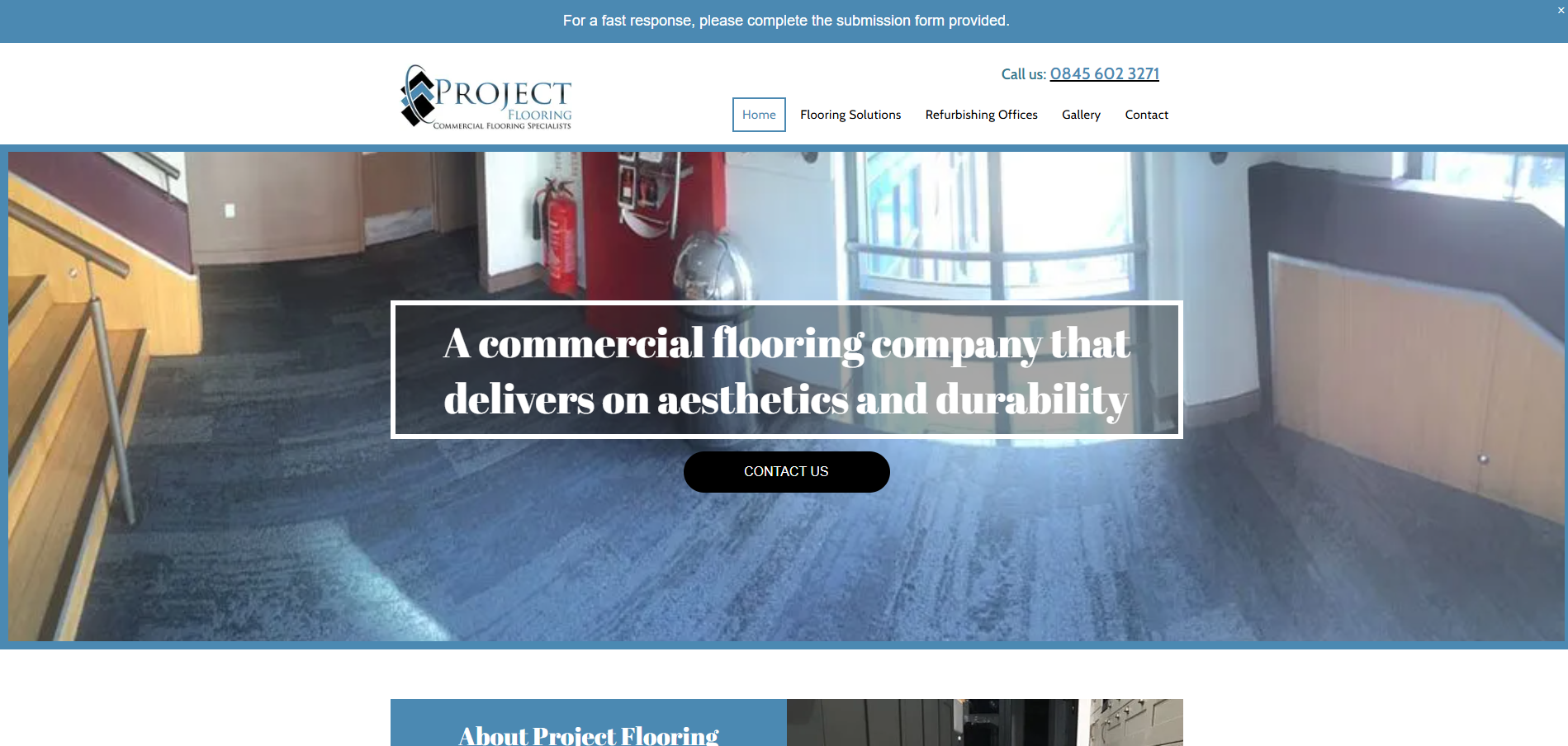Call the 0845 602 3271 number link
This screenshot has width=1568, height=746.
pos(1104,73)
